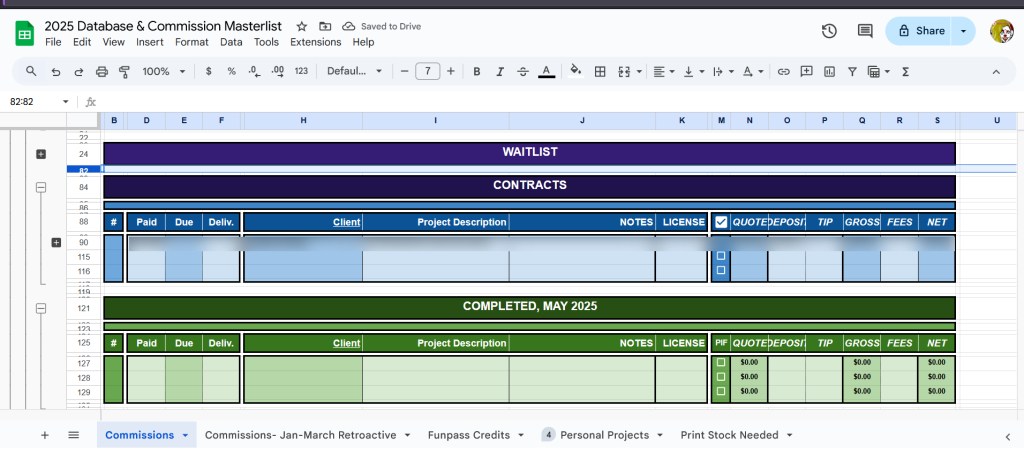This screenshot has height=452, width=1024.
Task: Collapse the Completed May 2025 row group
Action: 41,309
